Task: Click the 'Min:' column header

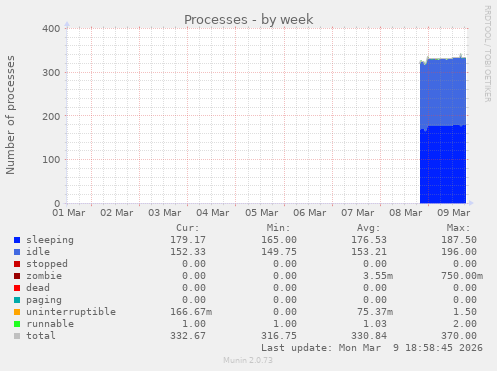Action: point(278,228)
